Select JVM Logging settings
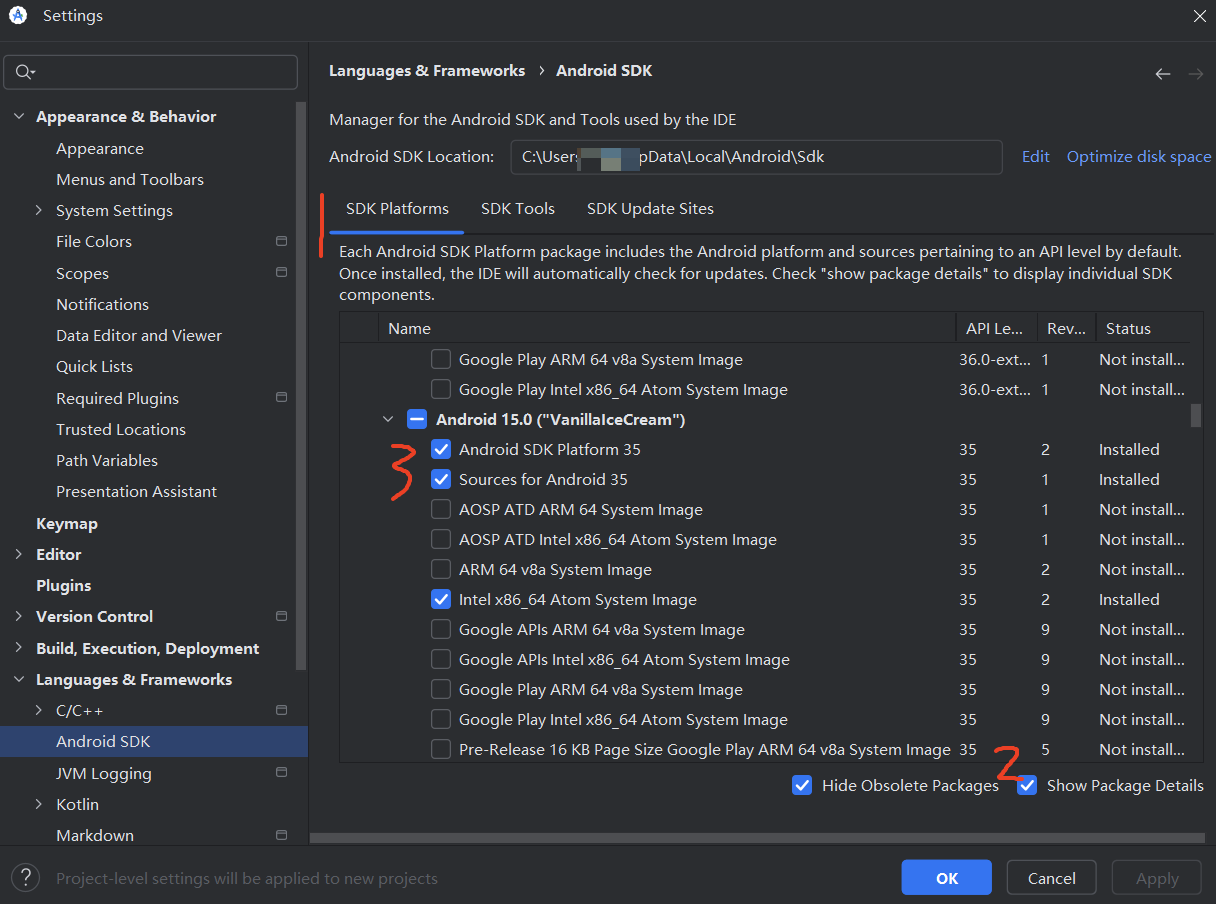Viewport: 1216px width, 904px height. pos(104,773)
